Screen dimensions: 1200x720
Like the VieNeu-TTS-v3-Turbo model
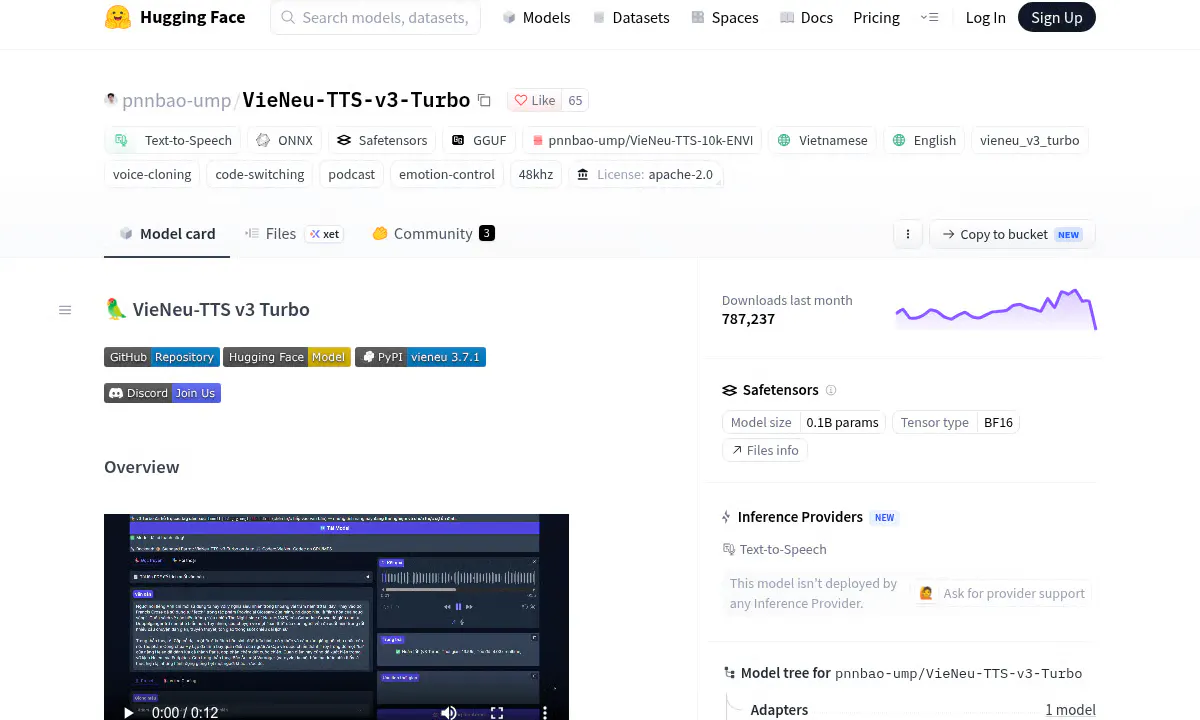pyautogui.click(x=535, y=100)
